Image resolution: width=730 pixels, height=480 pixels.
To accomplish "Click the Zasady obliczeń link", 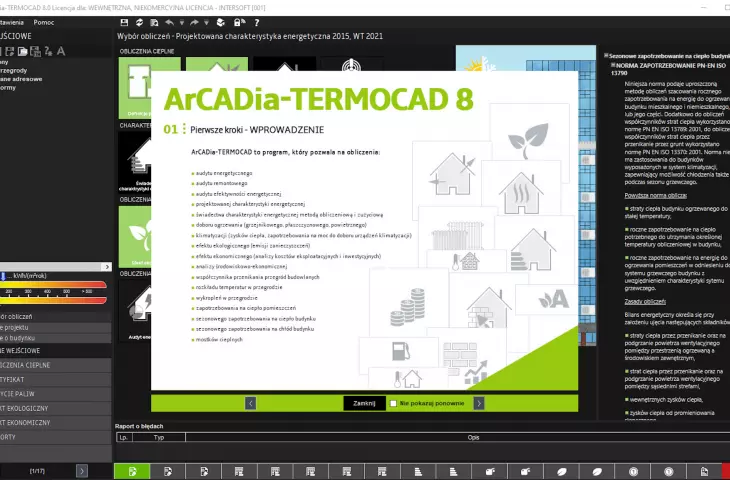I will click(x=645, y=302).
